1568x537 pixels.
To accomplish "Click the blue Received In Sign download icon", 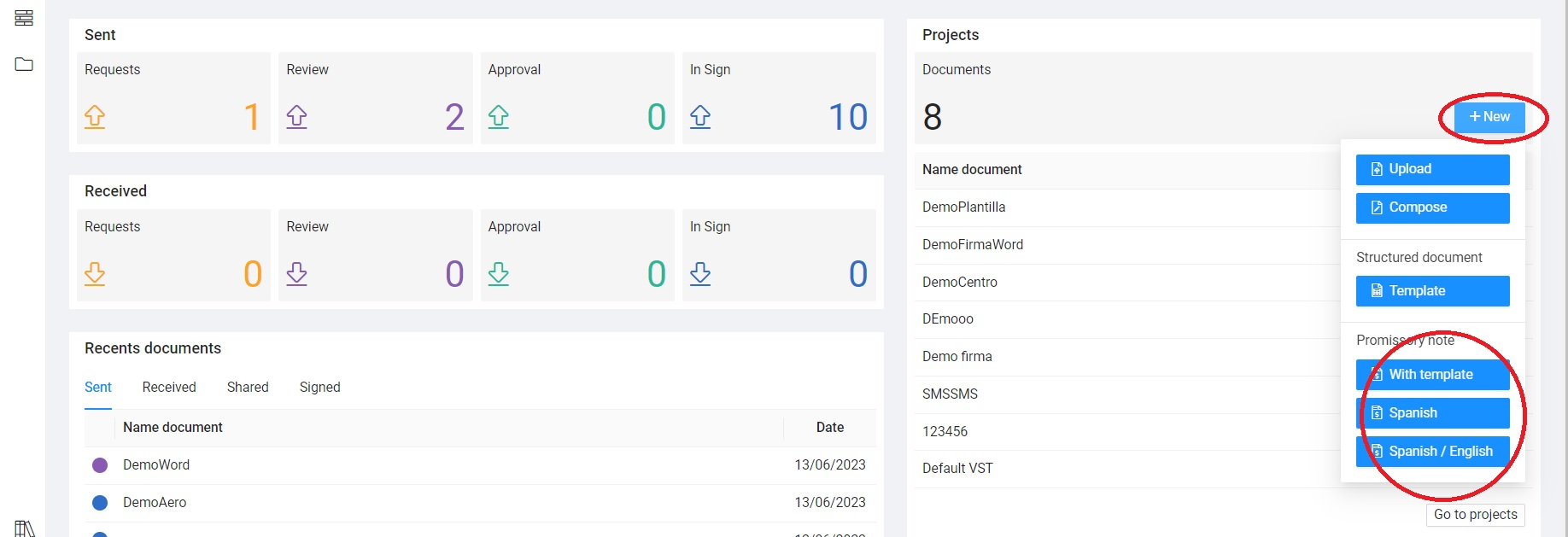I will (700, 274).
